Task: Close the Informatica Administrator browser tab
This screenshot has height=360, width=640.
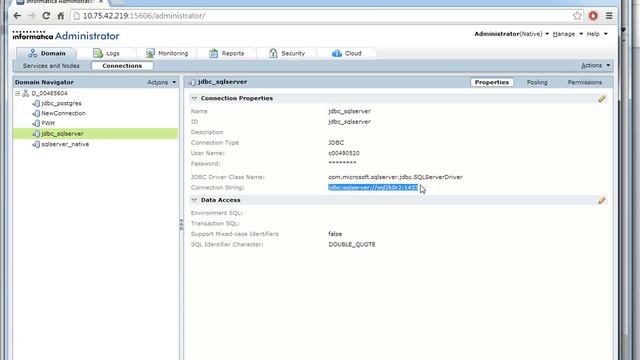Action: [101, 2]
